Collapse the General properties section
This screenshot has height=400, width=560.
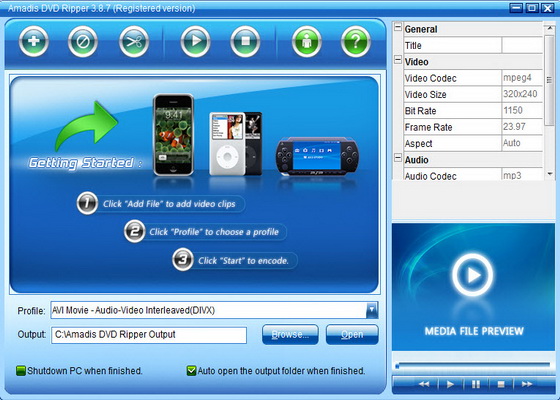point(398,27)
